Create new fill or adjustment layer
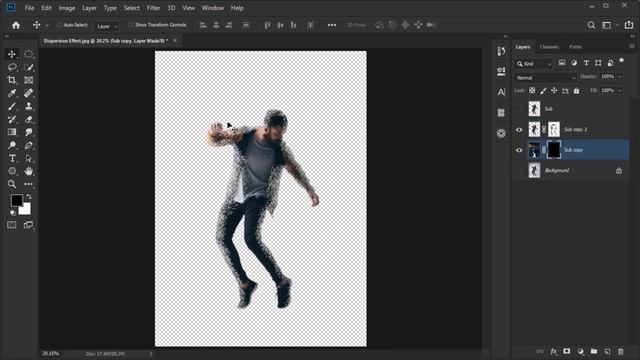This screenshot has width=640, height=360. (x=580, y=351)
